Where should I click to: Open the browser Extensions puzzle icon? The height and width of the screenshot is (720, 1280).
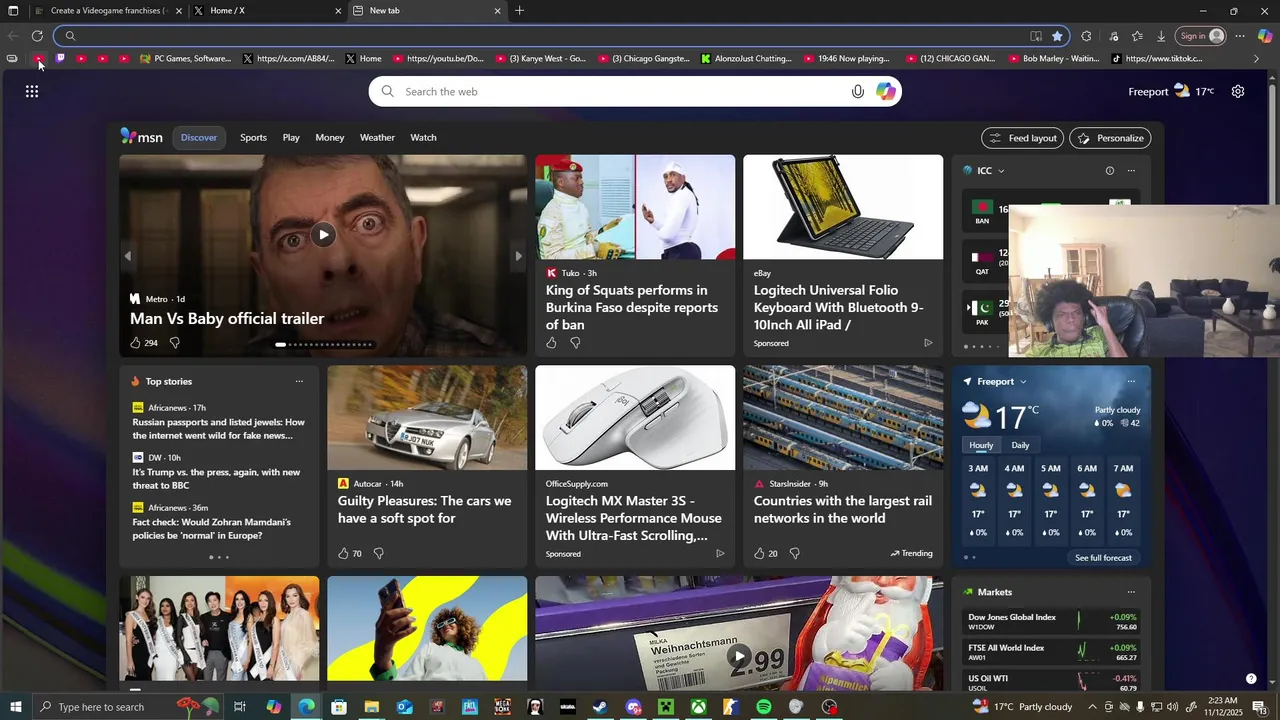[x=1086, y=36]
